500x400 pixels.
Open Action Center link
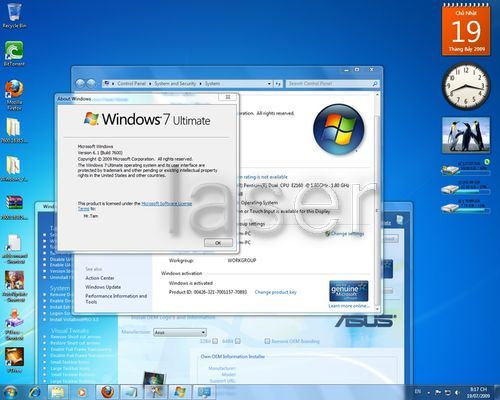[100, 278]
